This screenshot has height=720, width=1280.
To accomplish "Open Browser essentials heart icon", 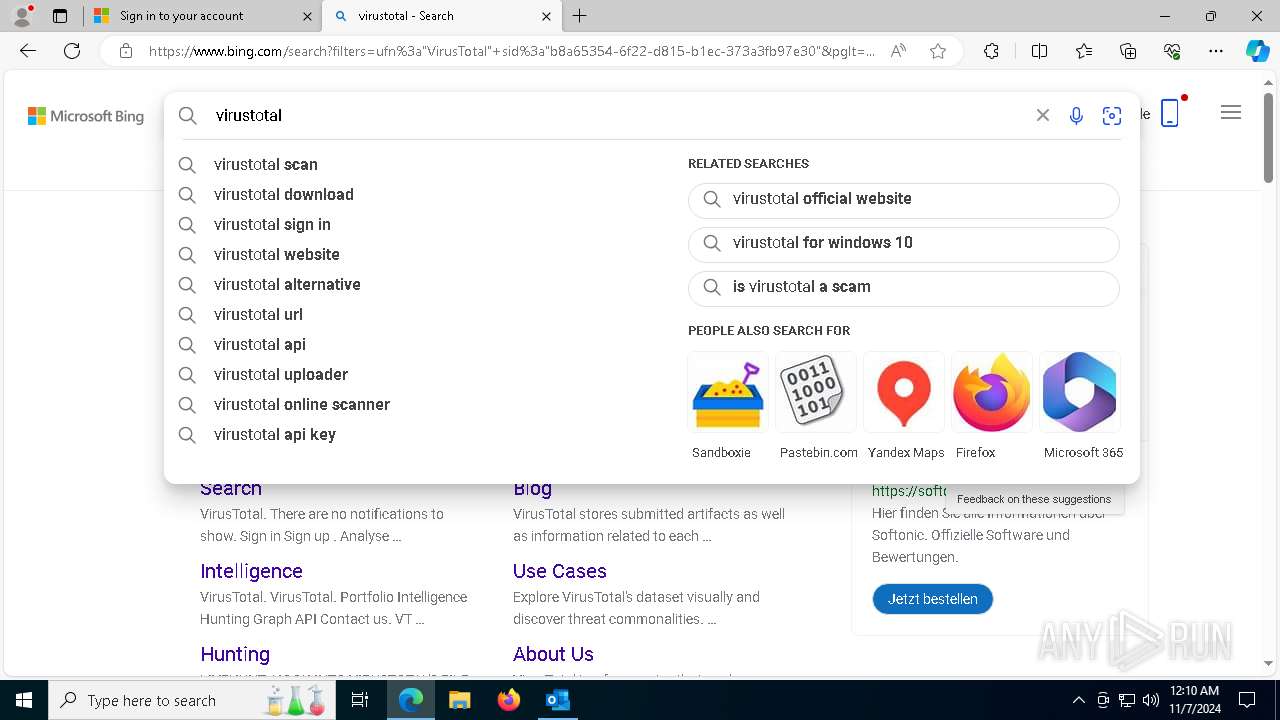I will coord(1172,51).
